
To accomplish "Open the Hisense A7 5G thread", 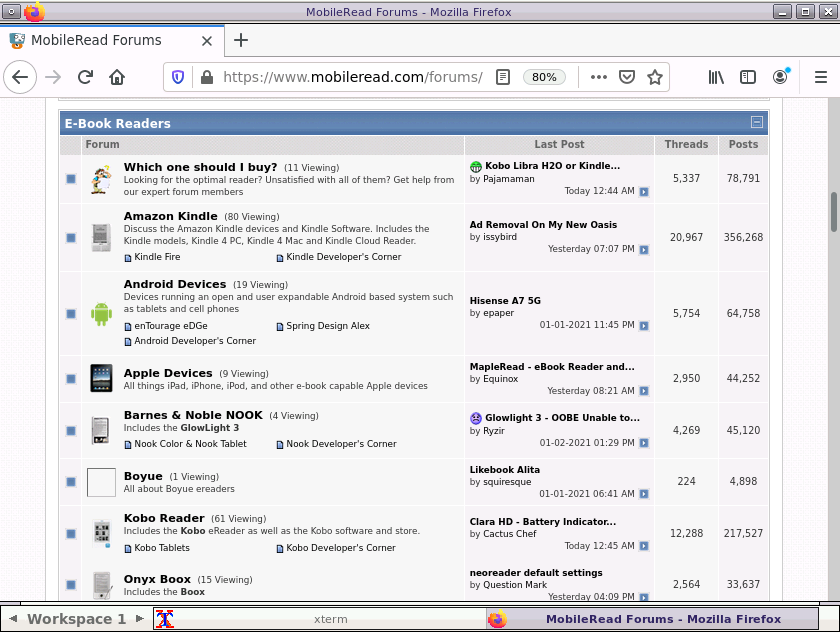I will (505, 300).
